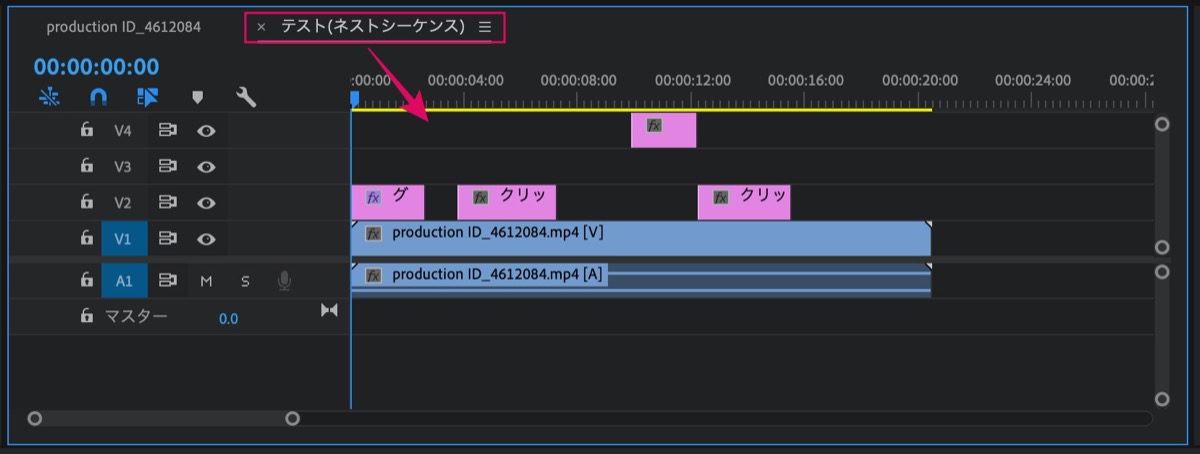
Task: Toggle sync lock for track V3
Action: 168,166
